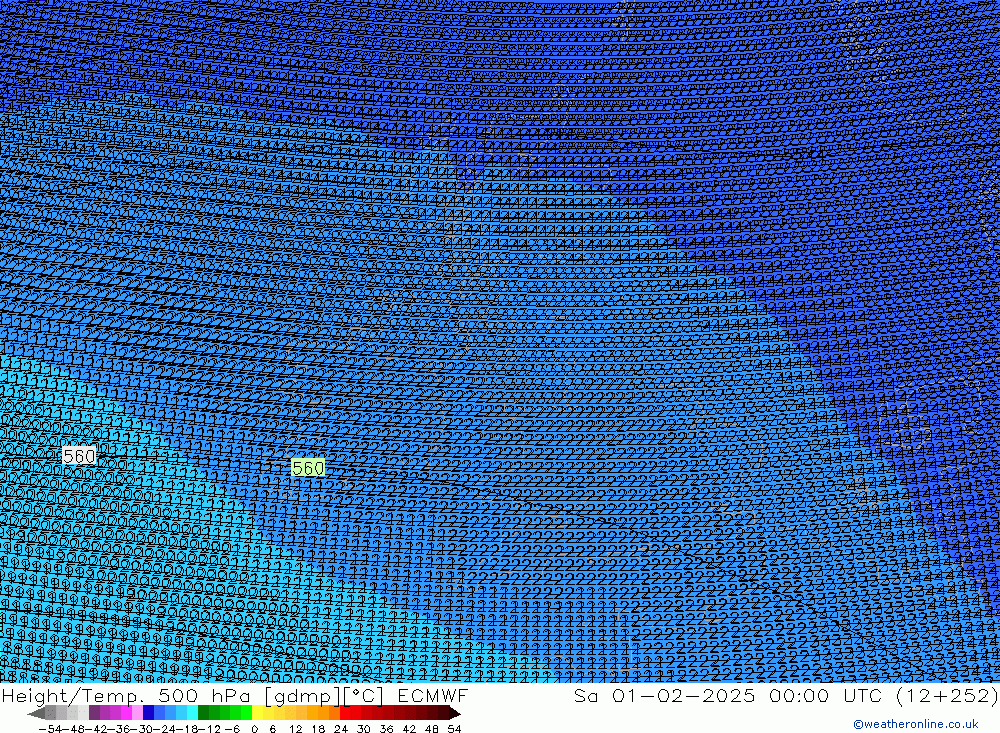Click the white-background 560 contour label
1000x733 pixels.
(x=79, y=455)
